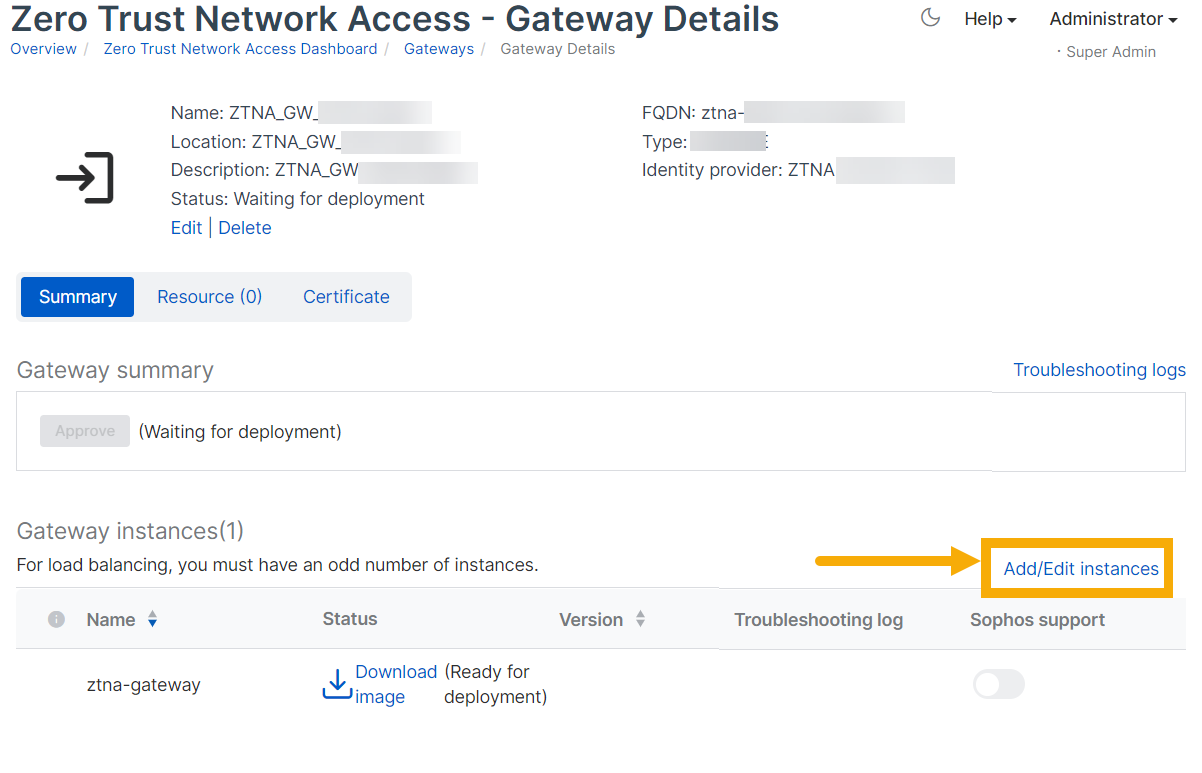Screen dimensions: 1202x773
Task: Switch to the Resource tab
Action: tap(210, 296)
